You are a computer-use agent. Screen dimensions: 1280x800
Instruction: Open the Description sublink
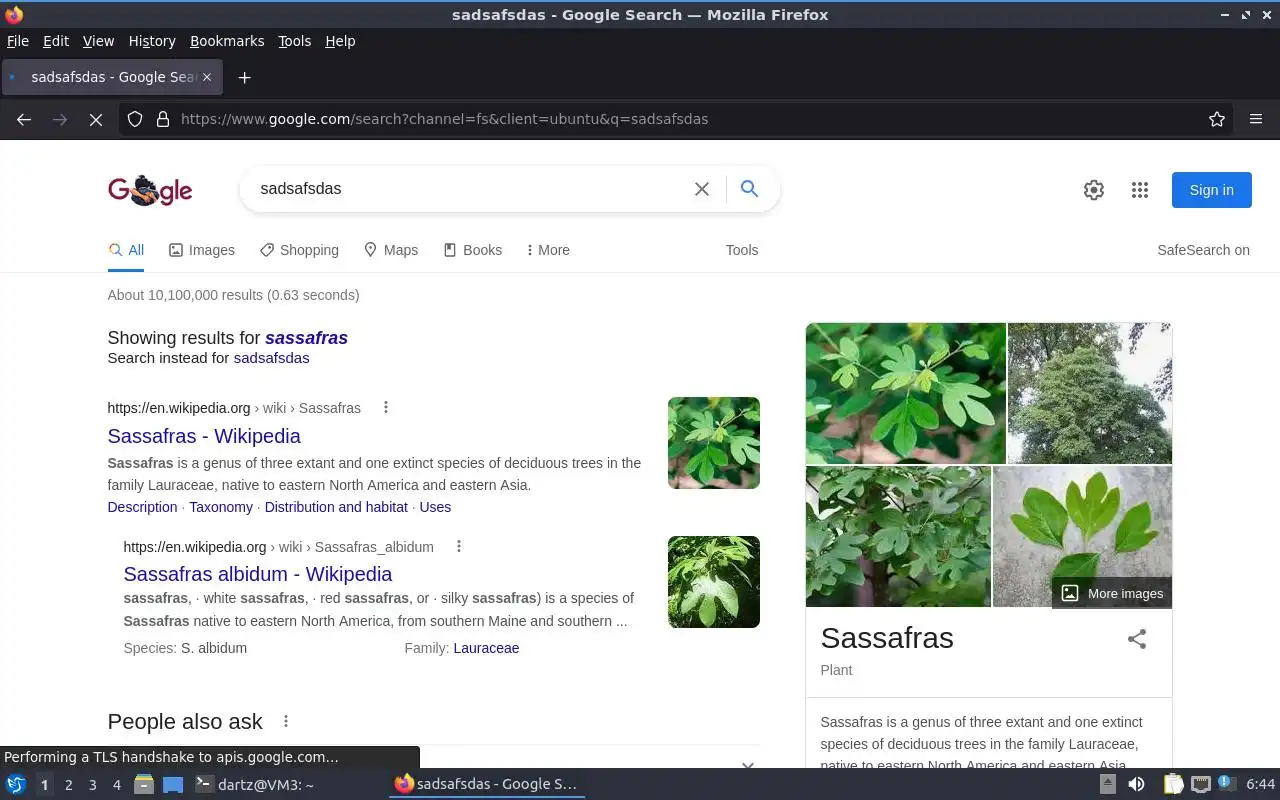coord(142,507)
